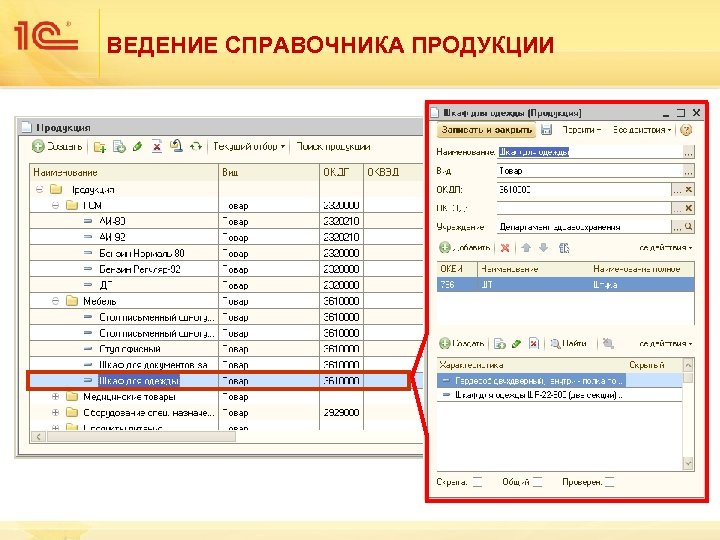Click the green pencil edit icon in characteristics toolbar
This screenshot has height=540, width=720.
point(517,344)
